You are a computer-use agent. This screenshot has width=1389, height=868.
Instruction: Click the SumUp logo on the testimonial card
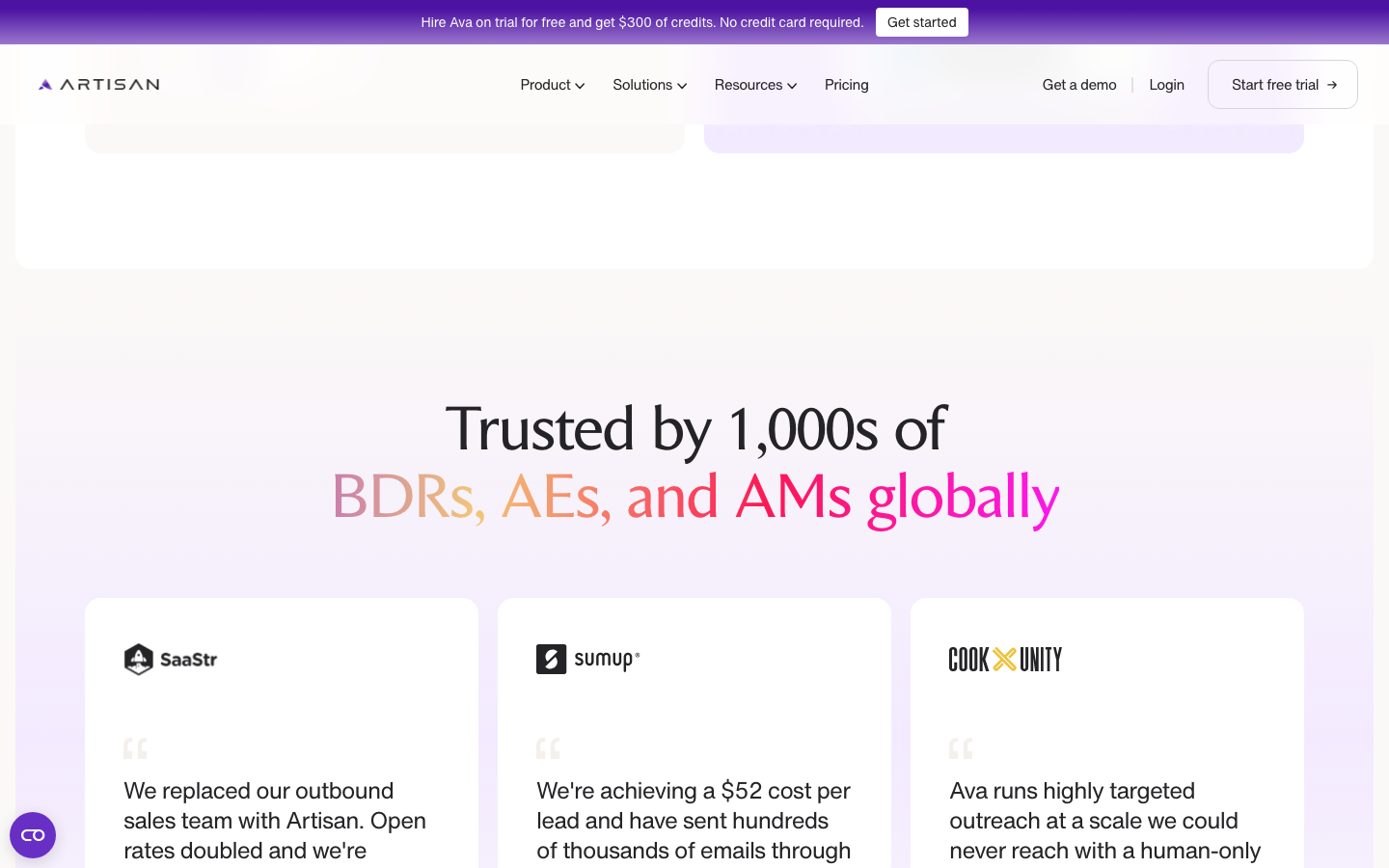tap(588, 660)
